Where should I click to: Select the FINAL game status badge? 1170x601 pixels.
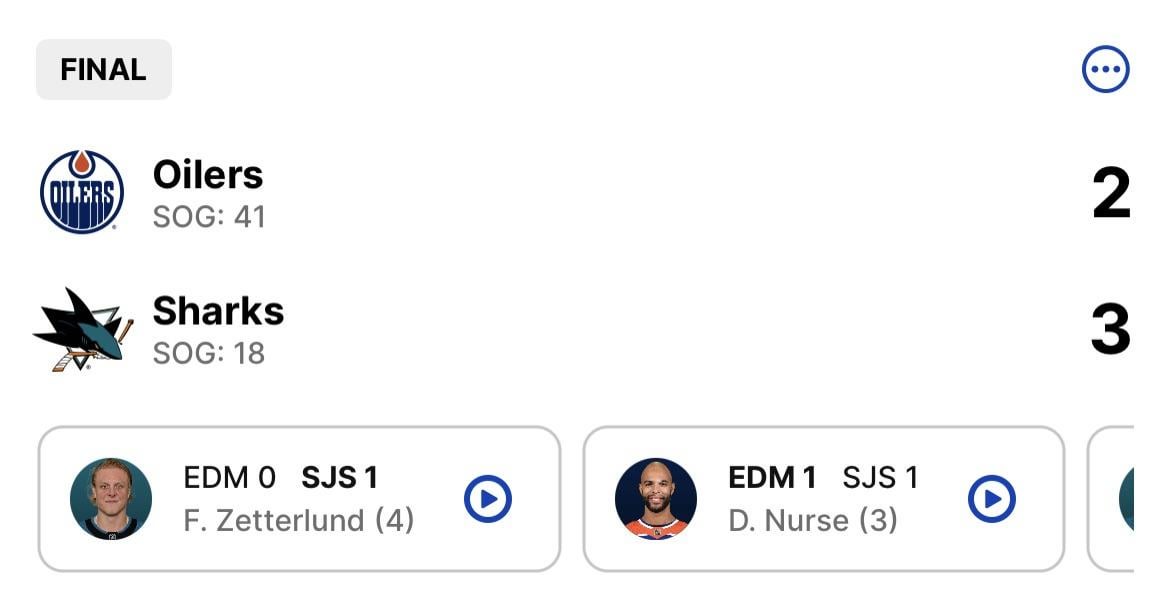pos(103,70)
